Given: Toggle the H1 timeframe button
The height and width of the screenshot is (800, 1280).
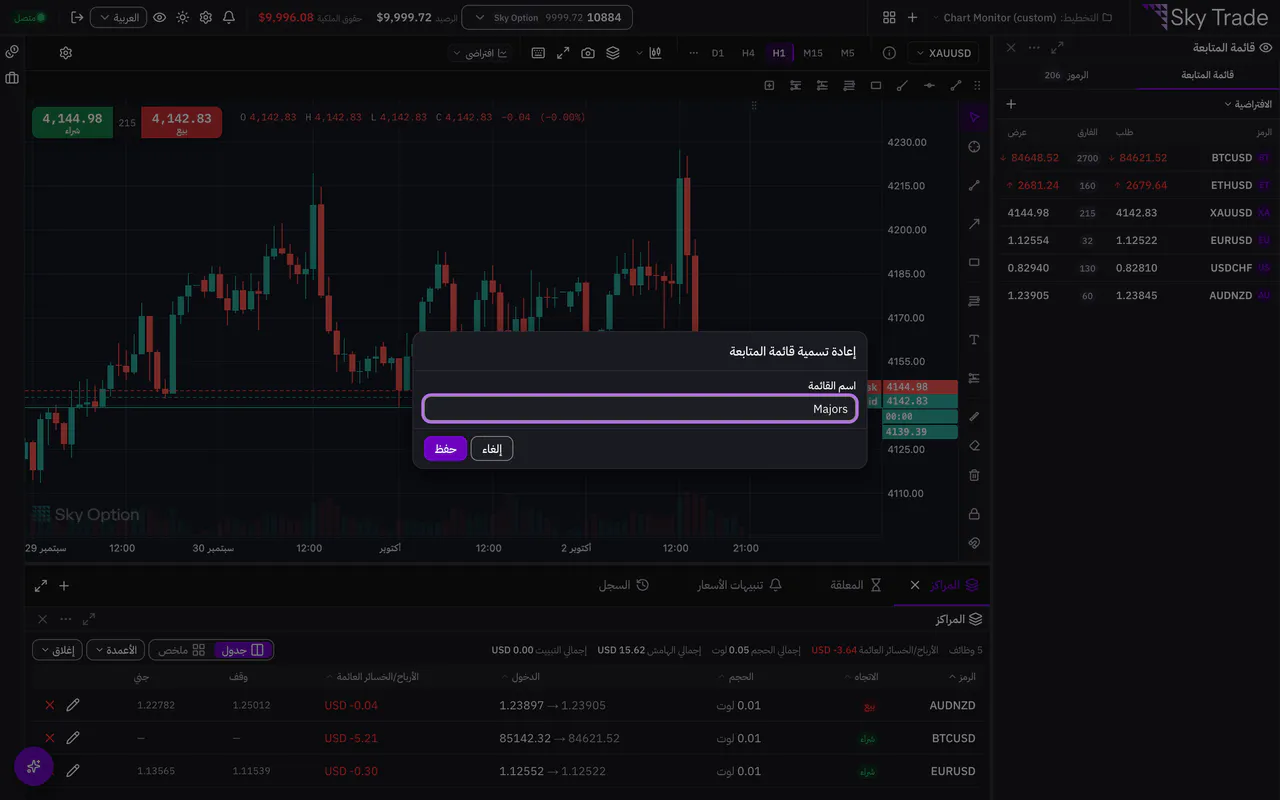Looking at the screenshot, I should (779, 53).
